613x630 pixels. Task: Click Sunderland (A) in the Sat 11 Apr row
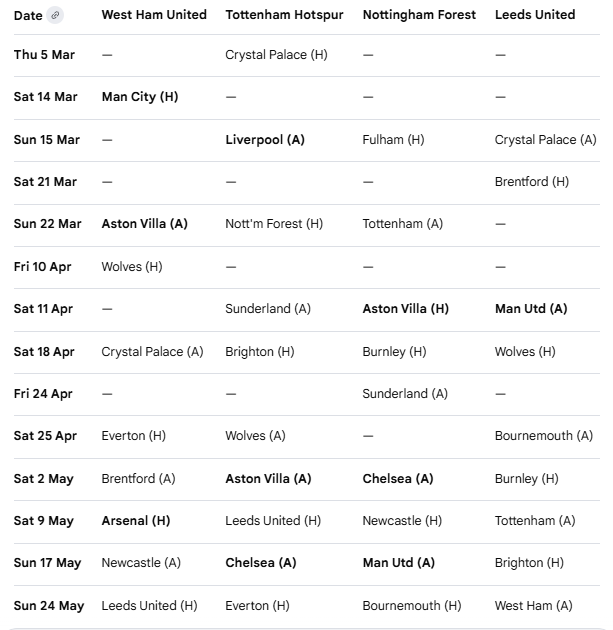click(268, 309)
